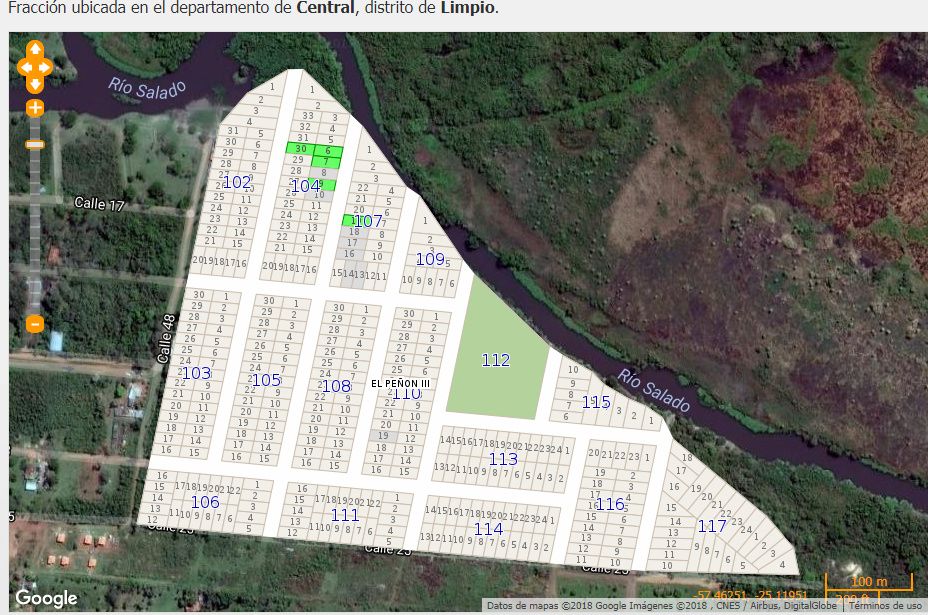Click the word Central in the description
The image size is (928, 615).
pyautogui.click(x=326, y=8)
